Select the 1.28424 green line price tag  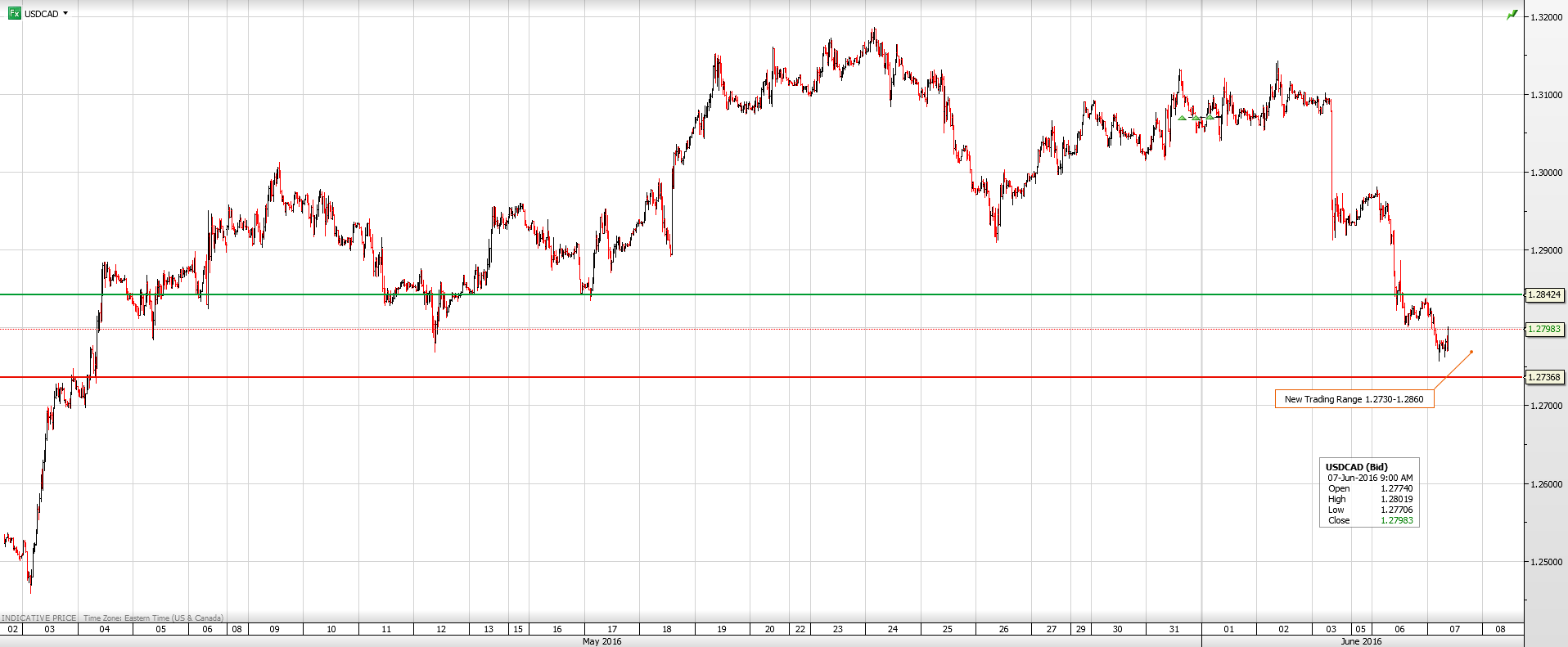click(1544, 294)
